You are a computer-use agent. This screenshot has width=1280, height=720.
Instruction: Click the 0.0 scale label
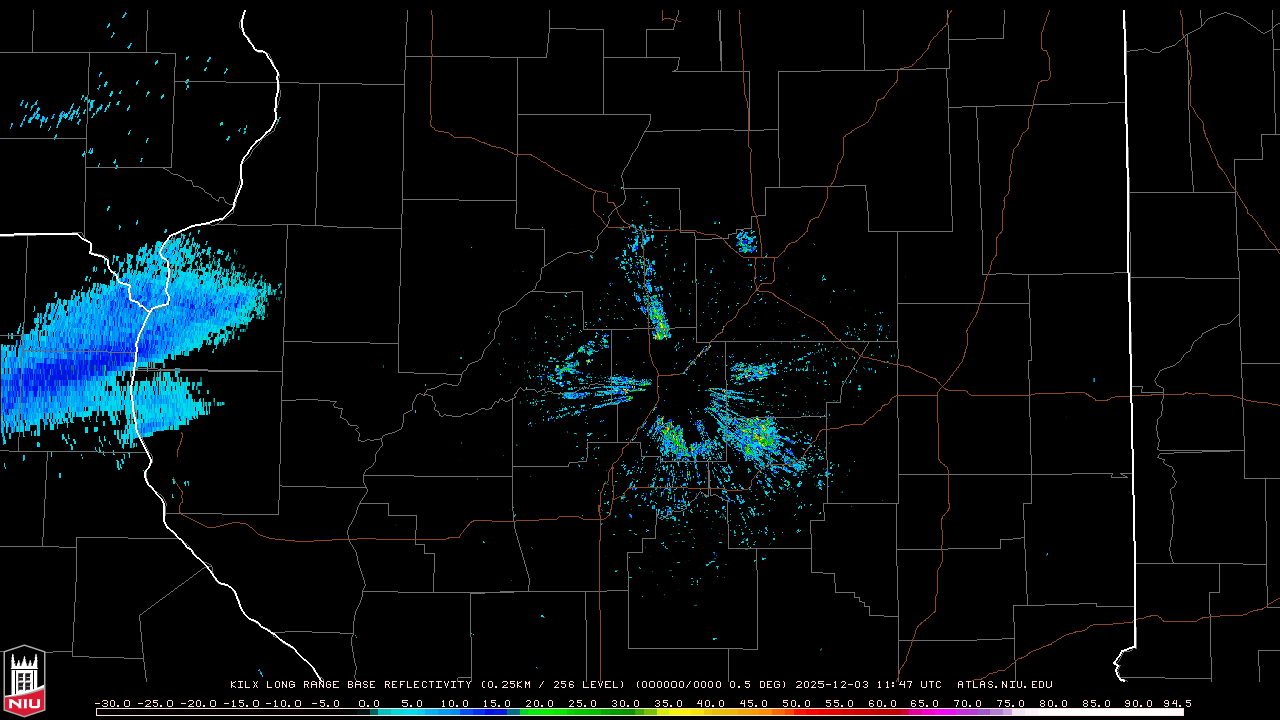(369, 703)
